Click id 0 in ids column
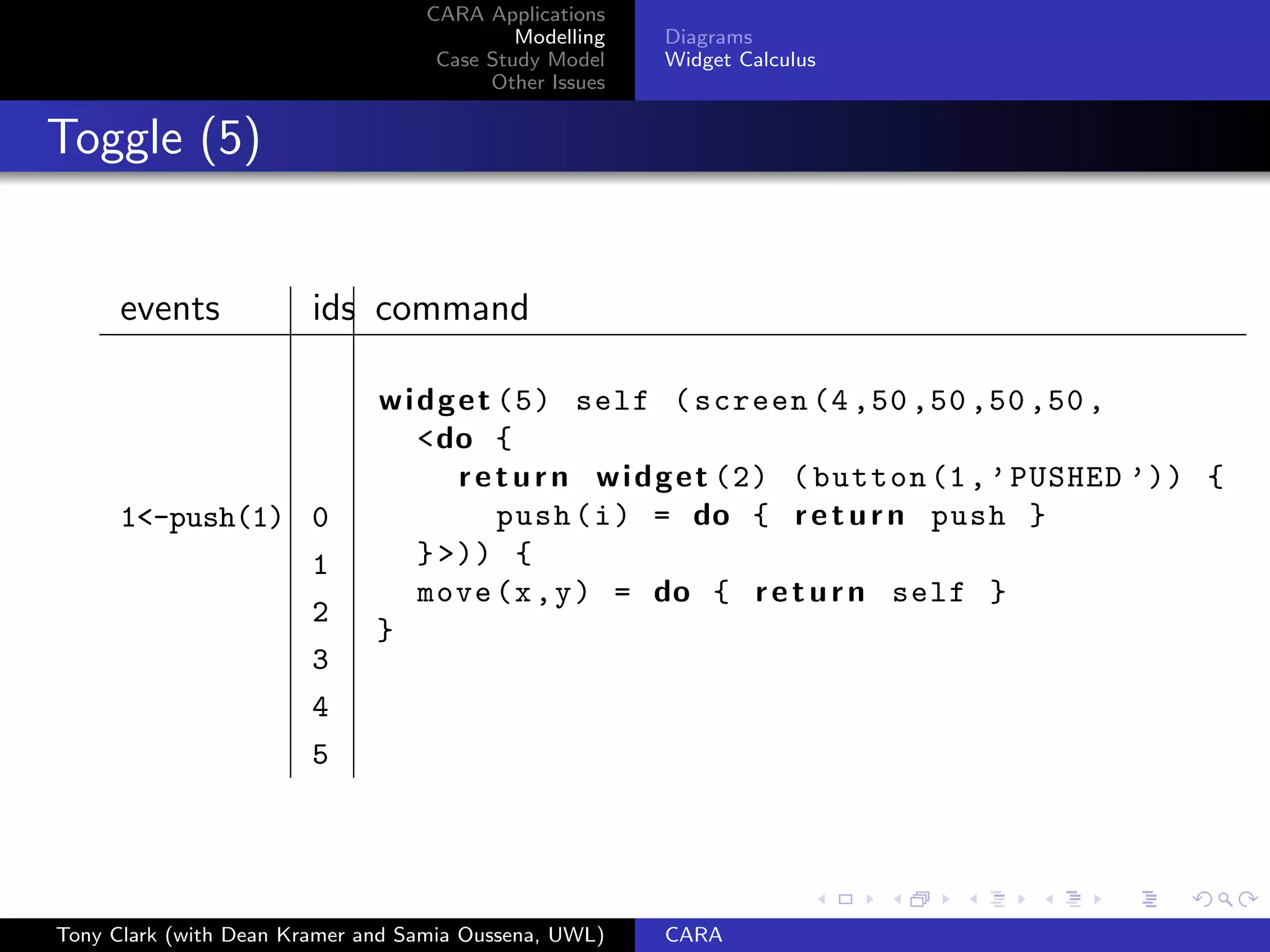Screen dimensions: 1270x952 pos(320,518)
